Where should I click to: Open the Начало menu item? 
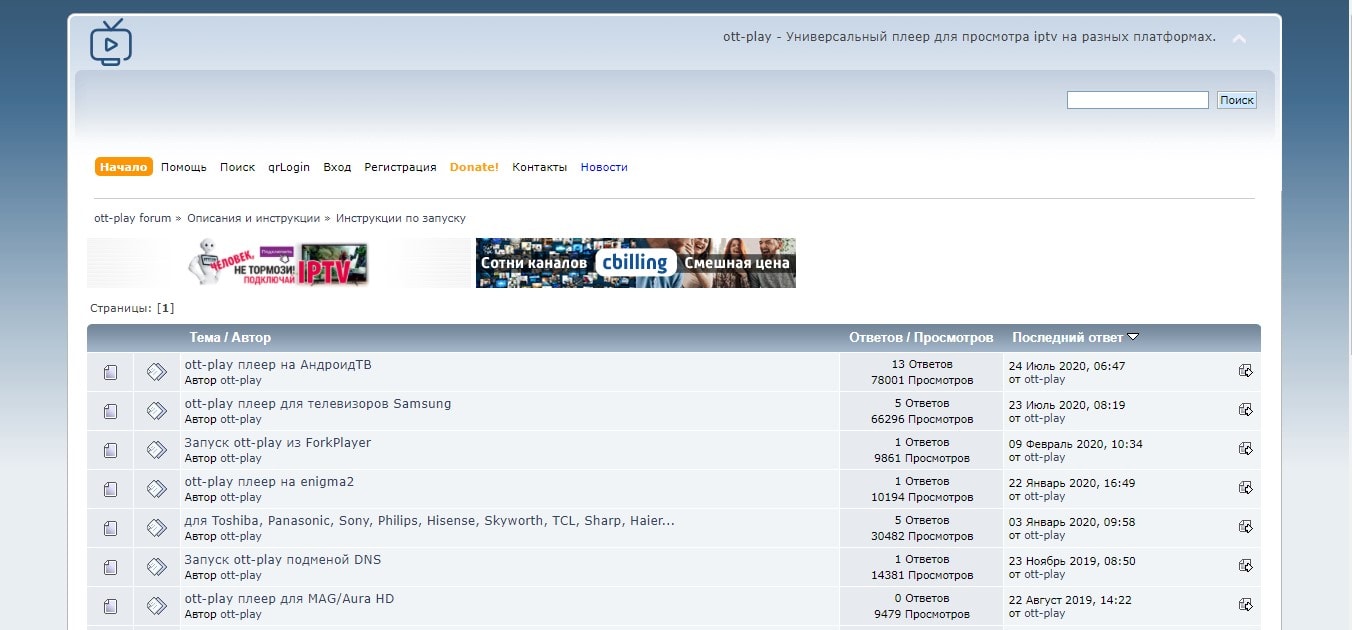click(x=123, y=167)
